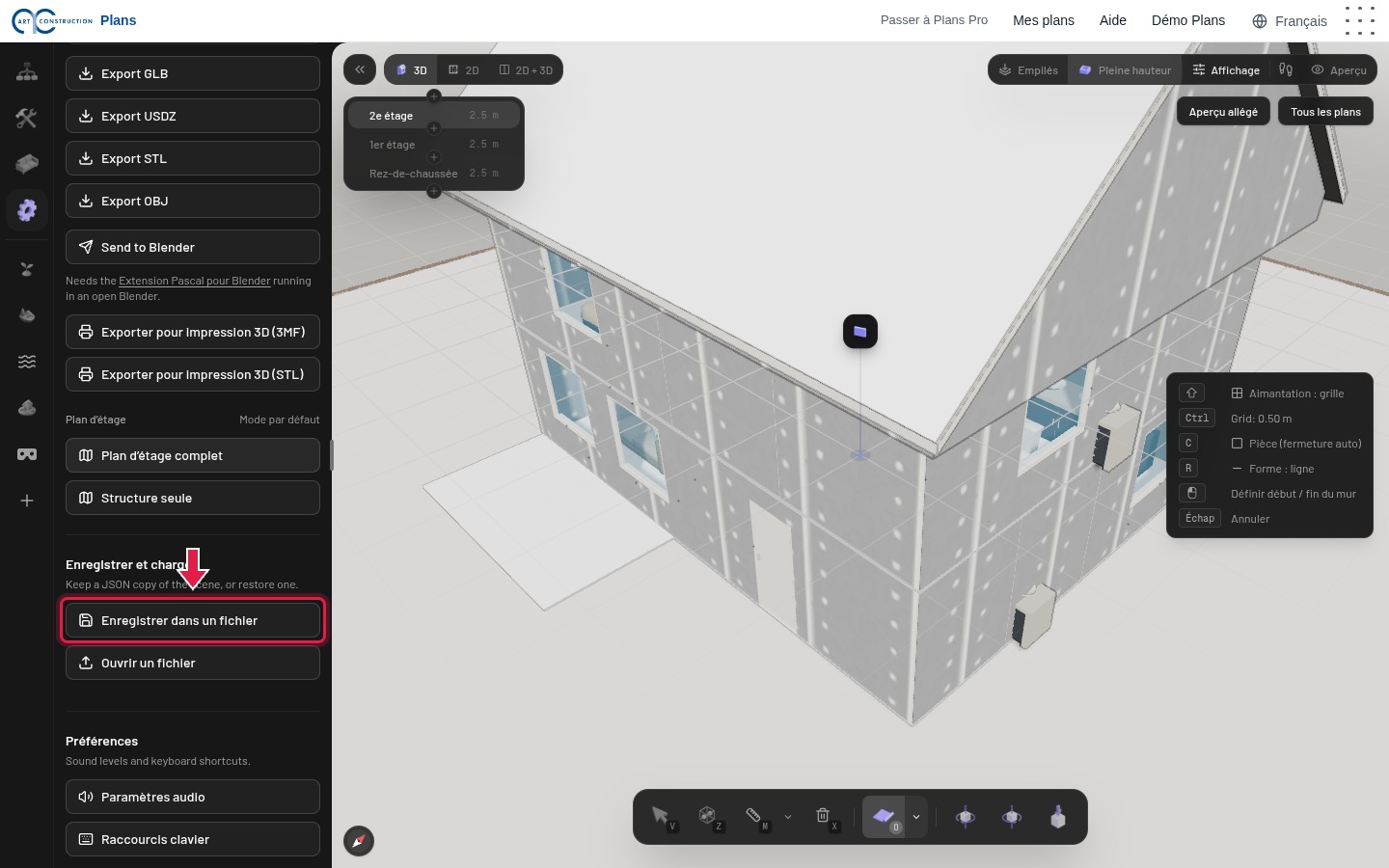The image size is (1389, 868).
Task: Click the purple marker above the house
Action: (x=860, y=332)
